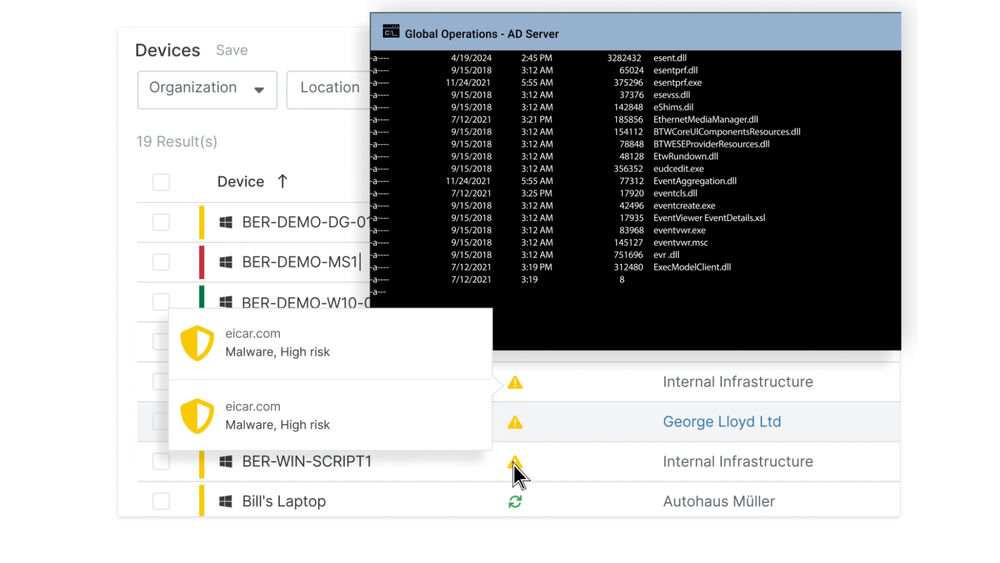This screenshot has width=1000, height=563.
Task: Click the Device column header
Action: click(x=240, y=182)
